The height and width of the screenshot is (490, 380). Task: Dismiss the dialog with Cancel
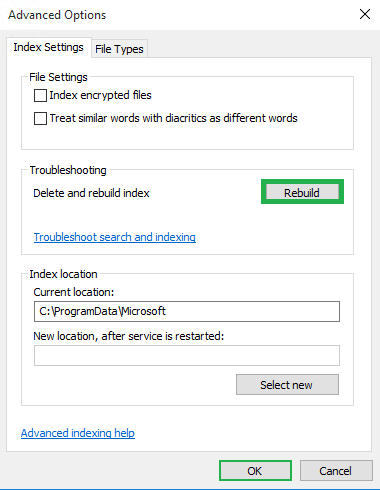coord(336,471)
